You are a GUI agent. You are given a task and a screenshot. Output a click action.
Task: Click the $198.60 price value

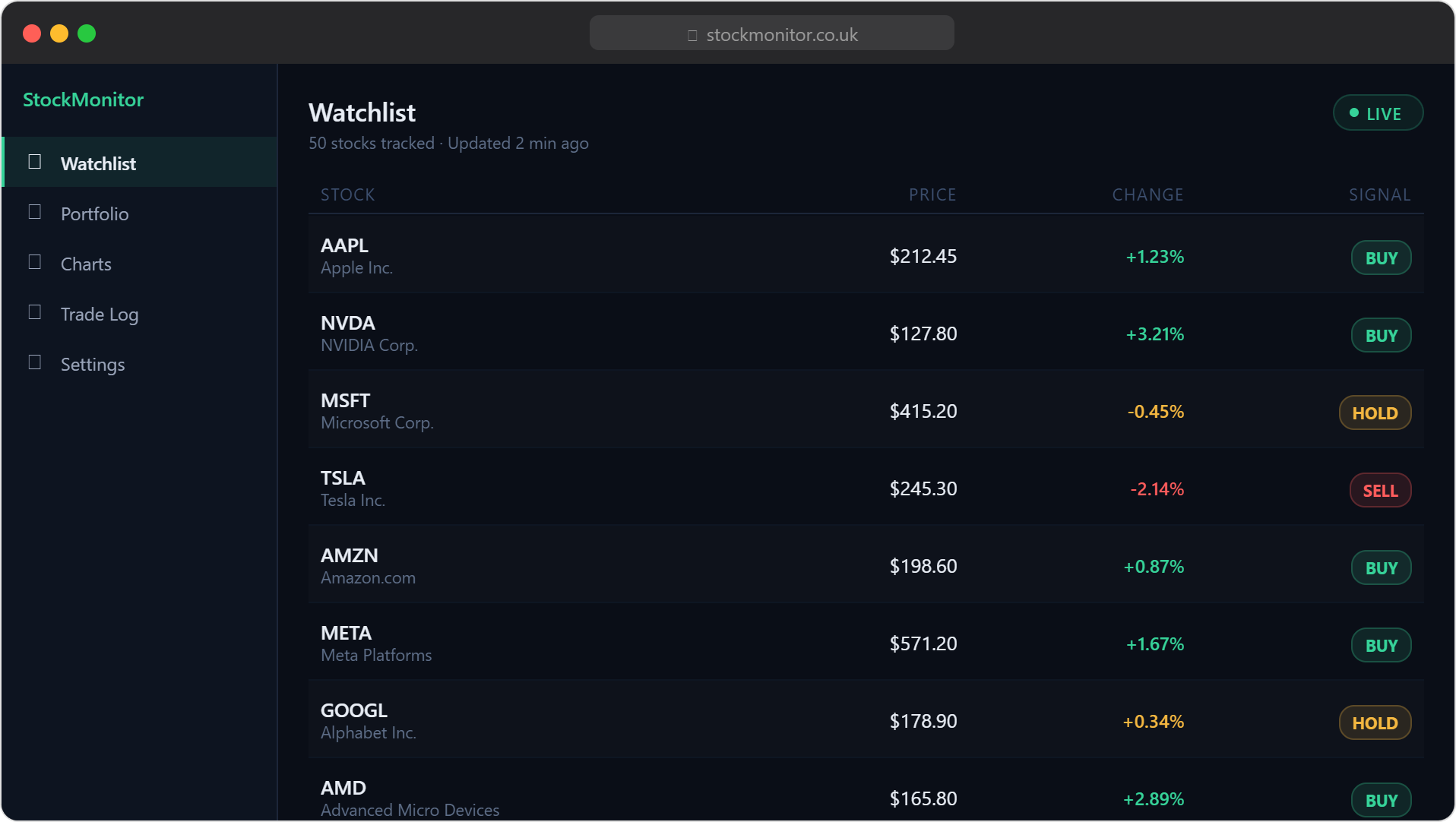click(923, 567)
